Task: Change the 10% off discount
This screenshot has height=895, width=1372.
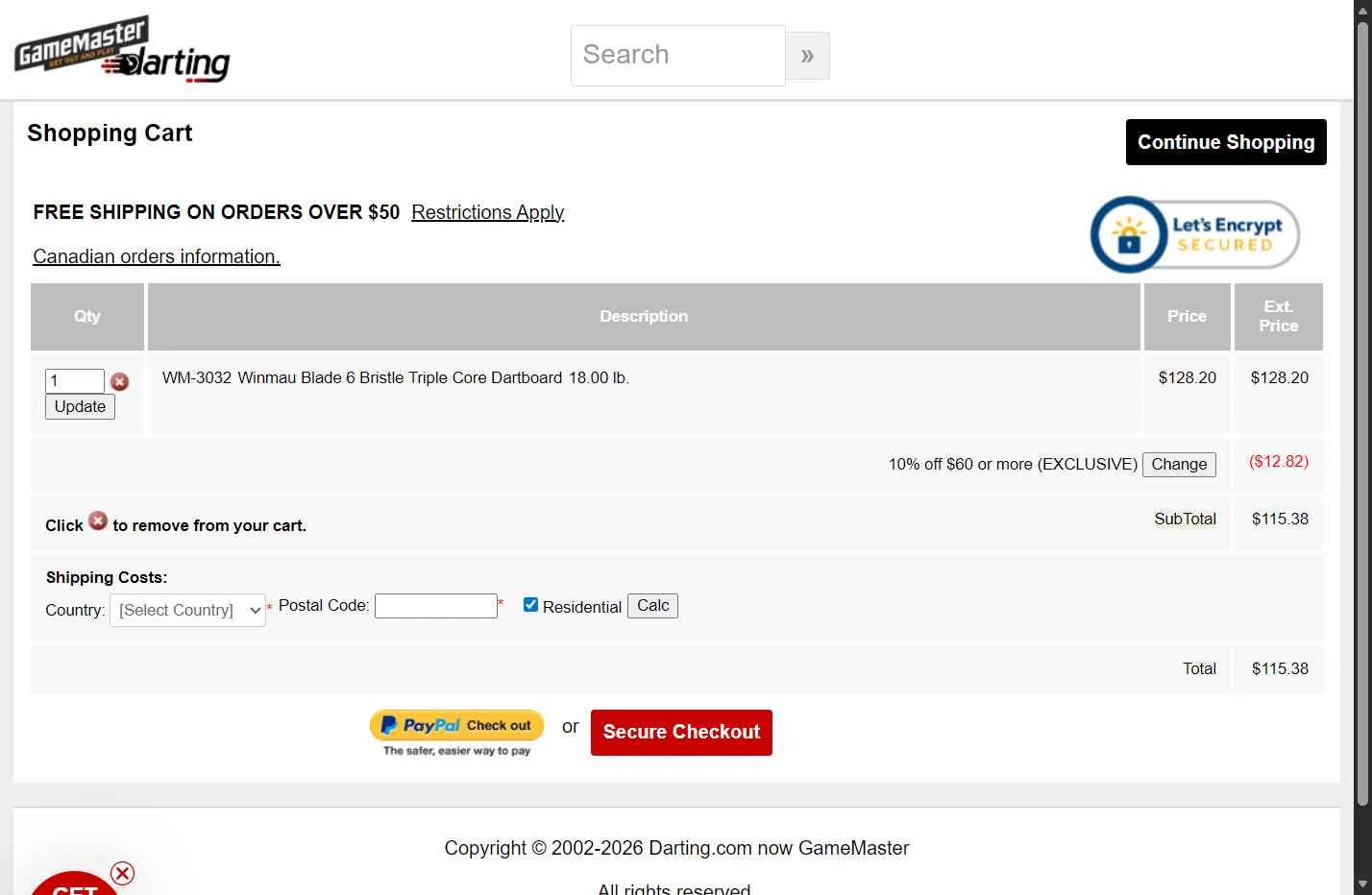Action: click(x=1179, y=464)
